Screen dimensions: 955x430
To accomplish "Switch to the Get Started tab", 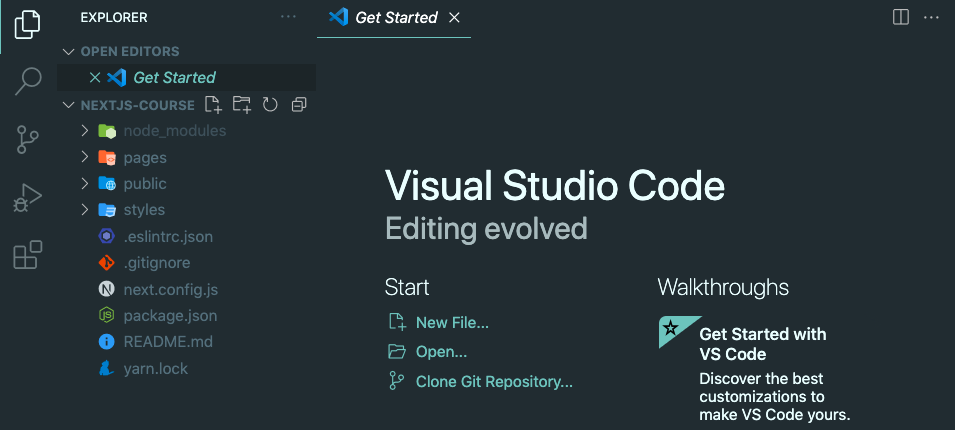I will pyautogui.click(x=394, y=18).
